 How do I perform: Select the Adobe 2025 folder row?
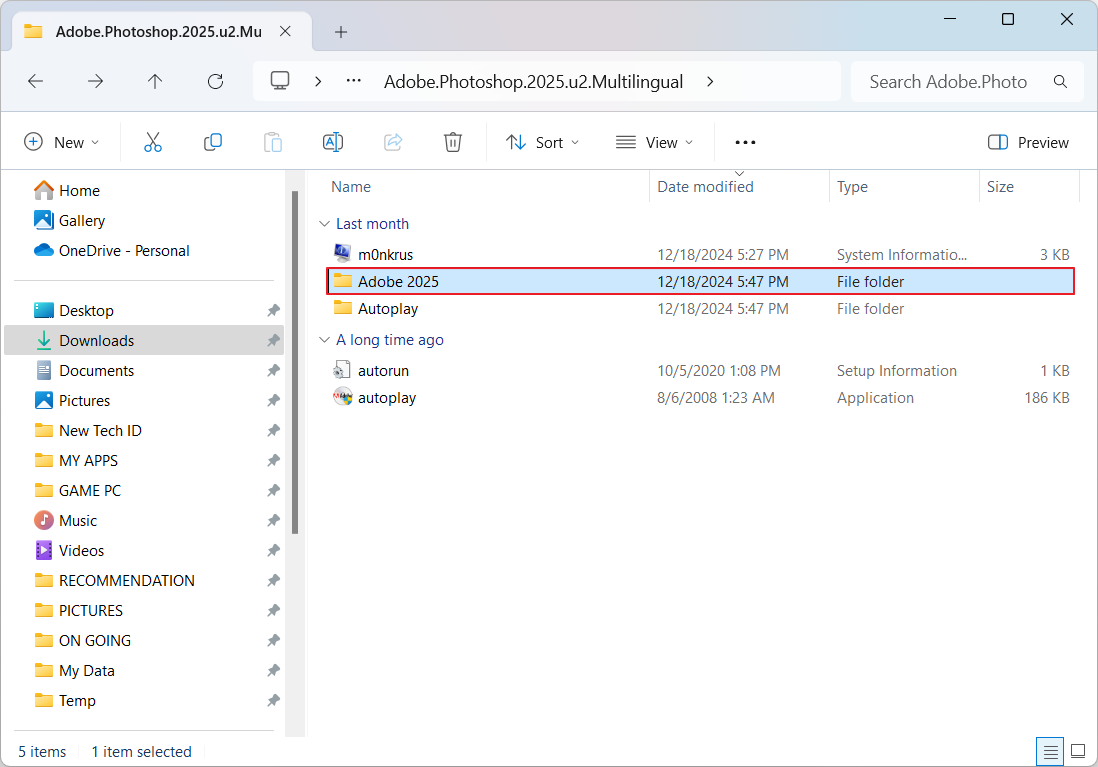click(x=700, y=282)
